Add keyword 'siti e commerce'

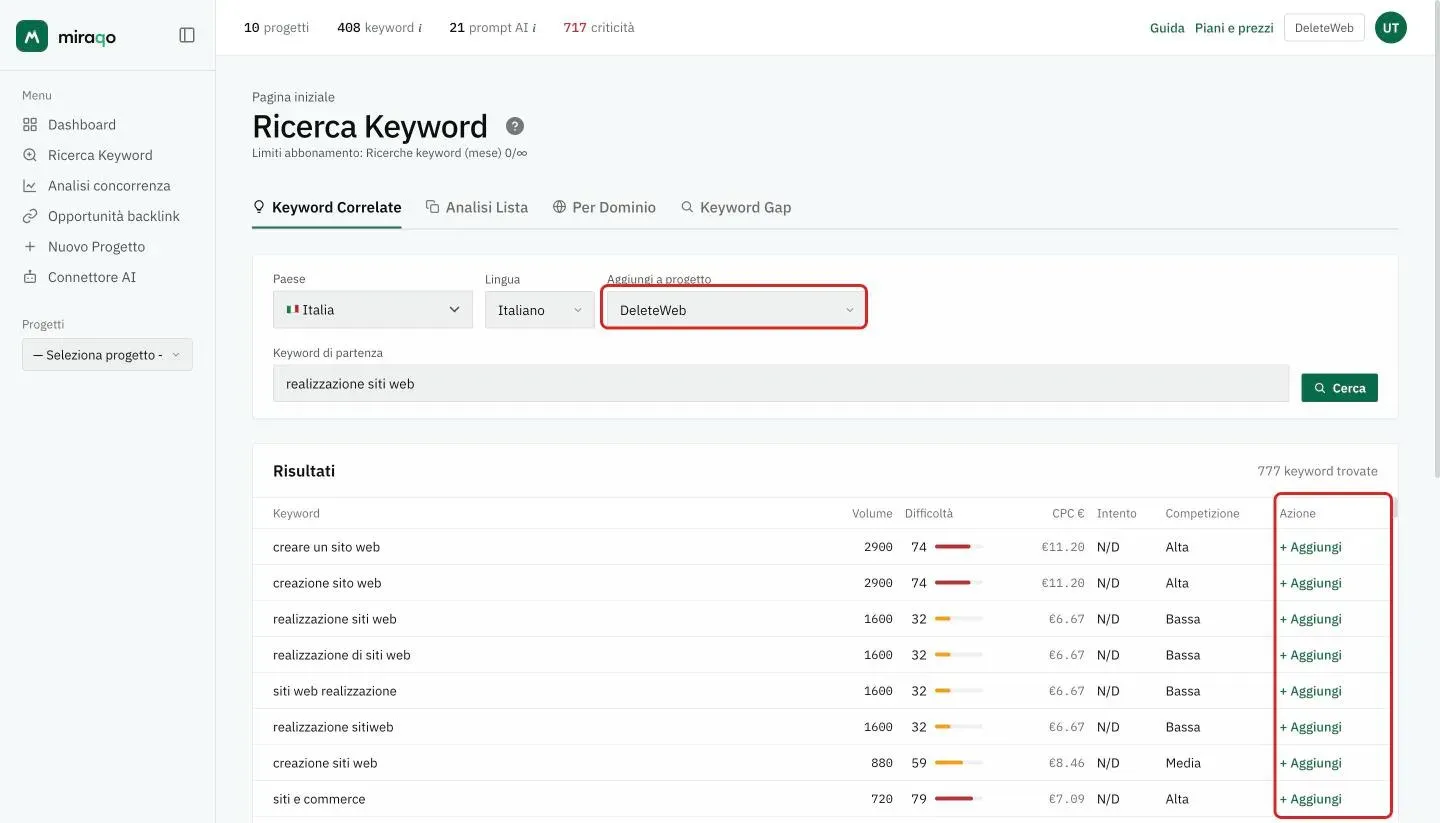pos(1311,799)
